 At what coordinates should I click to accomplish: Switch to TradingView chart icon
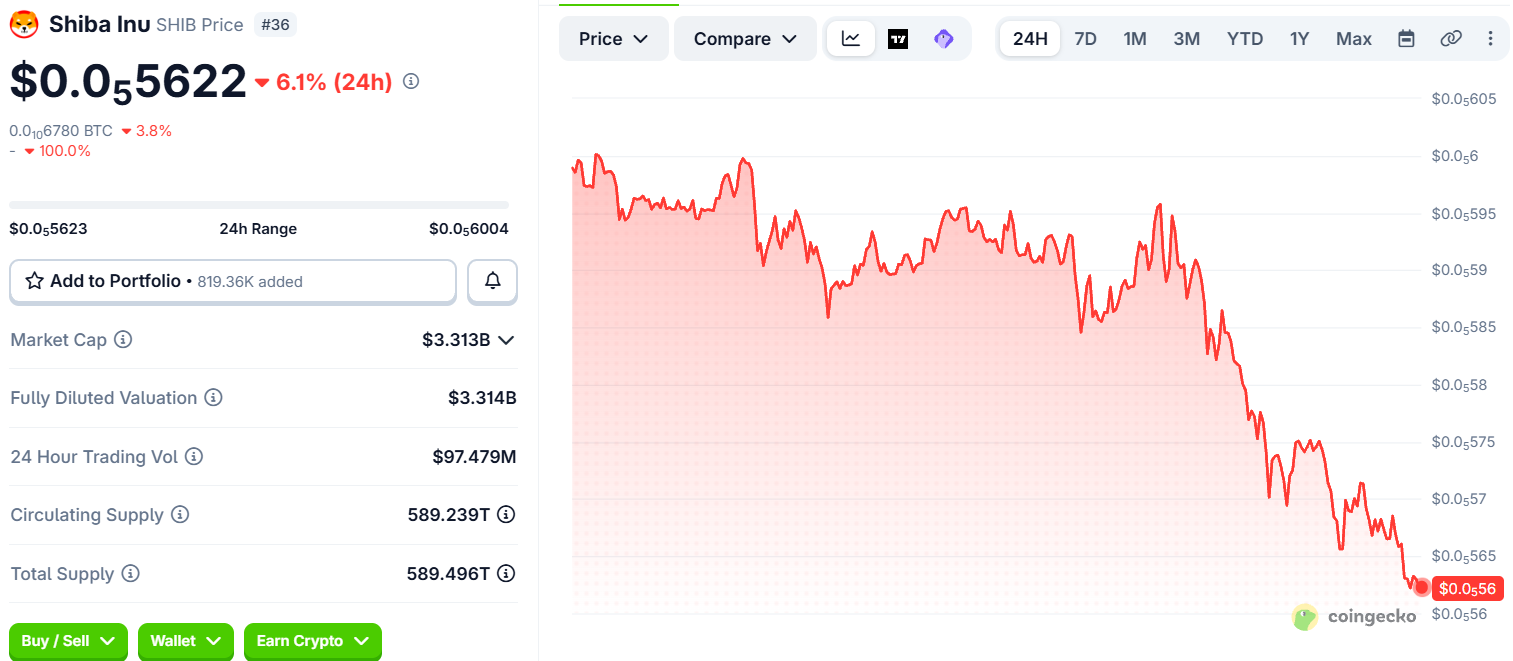(898, 39)
